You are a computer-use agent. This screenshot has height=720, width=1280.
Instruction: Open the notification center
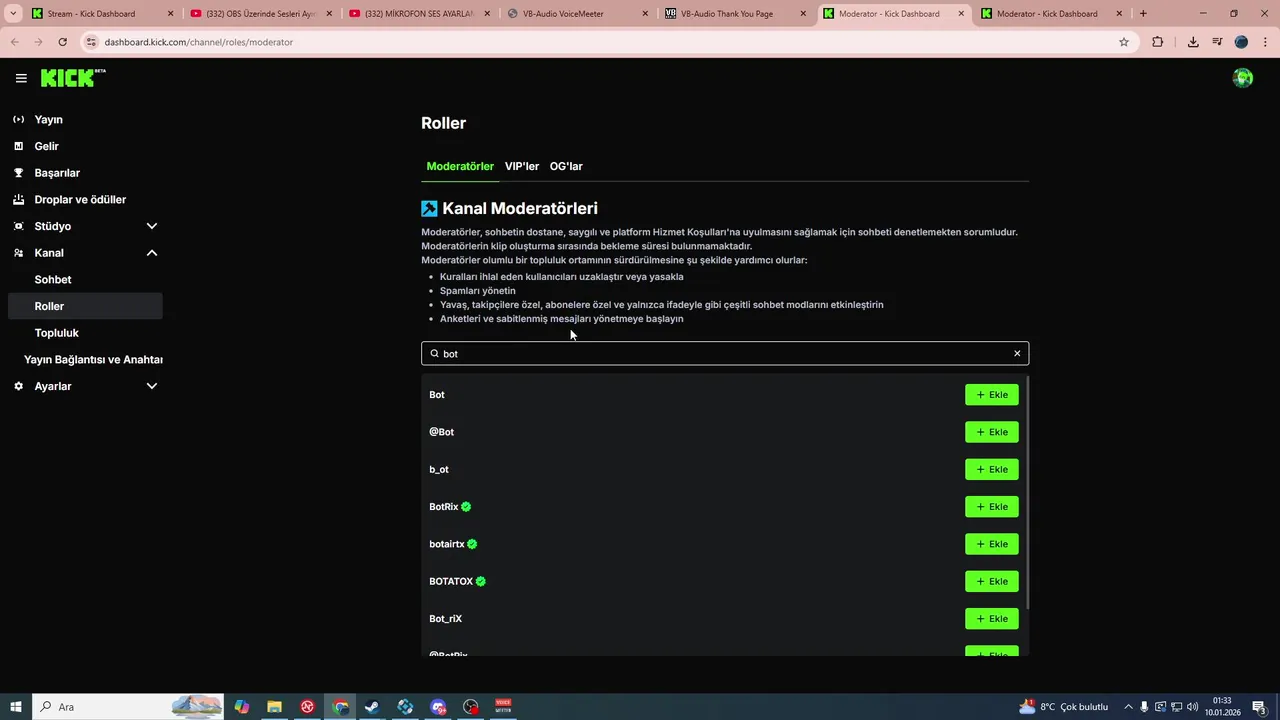[1260, 707]
